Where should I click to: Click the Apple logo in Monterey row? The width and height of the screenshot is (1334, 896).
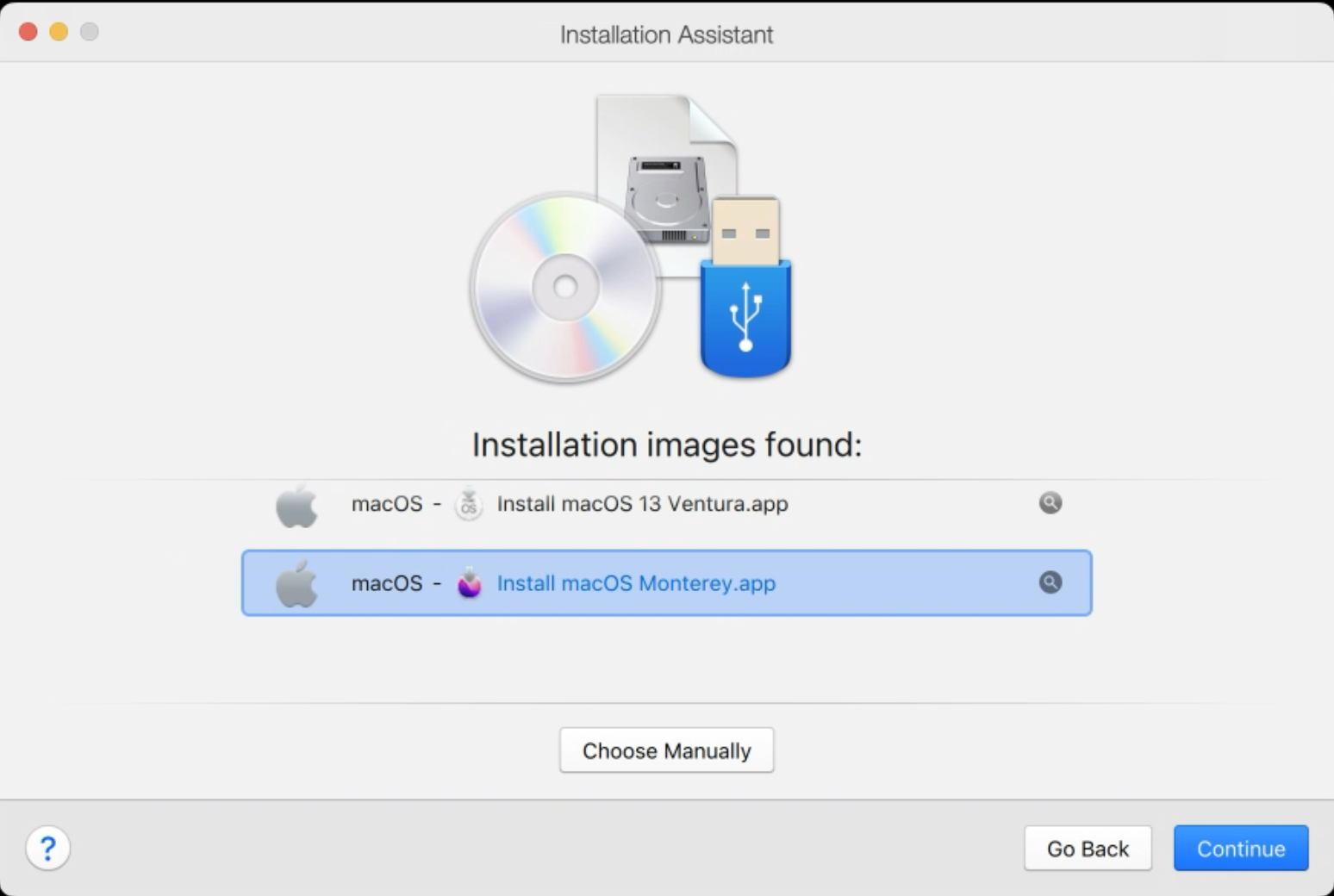(x=296, y=584)
